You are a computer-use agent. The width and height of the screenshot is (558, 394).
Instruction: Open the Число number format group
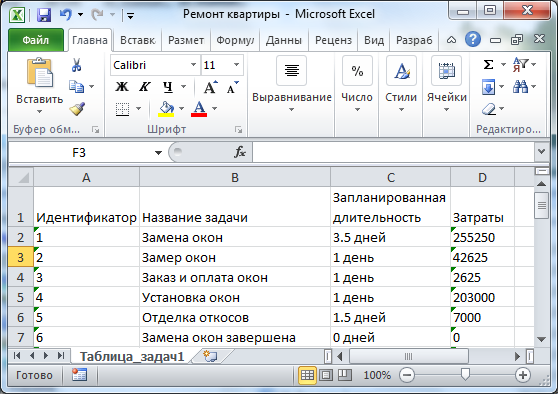pyautogui.click(x=357, y=85)
